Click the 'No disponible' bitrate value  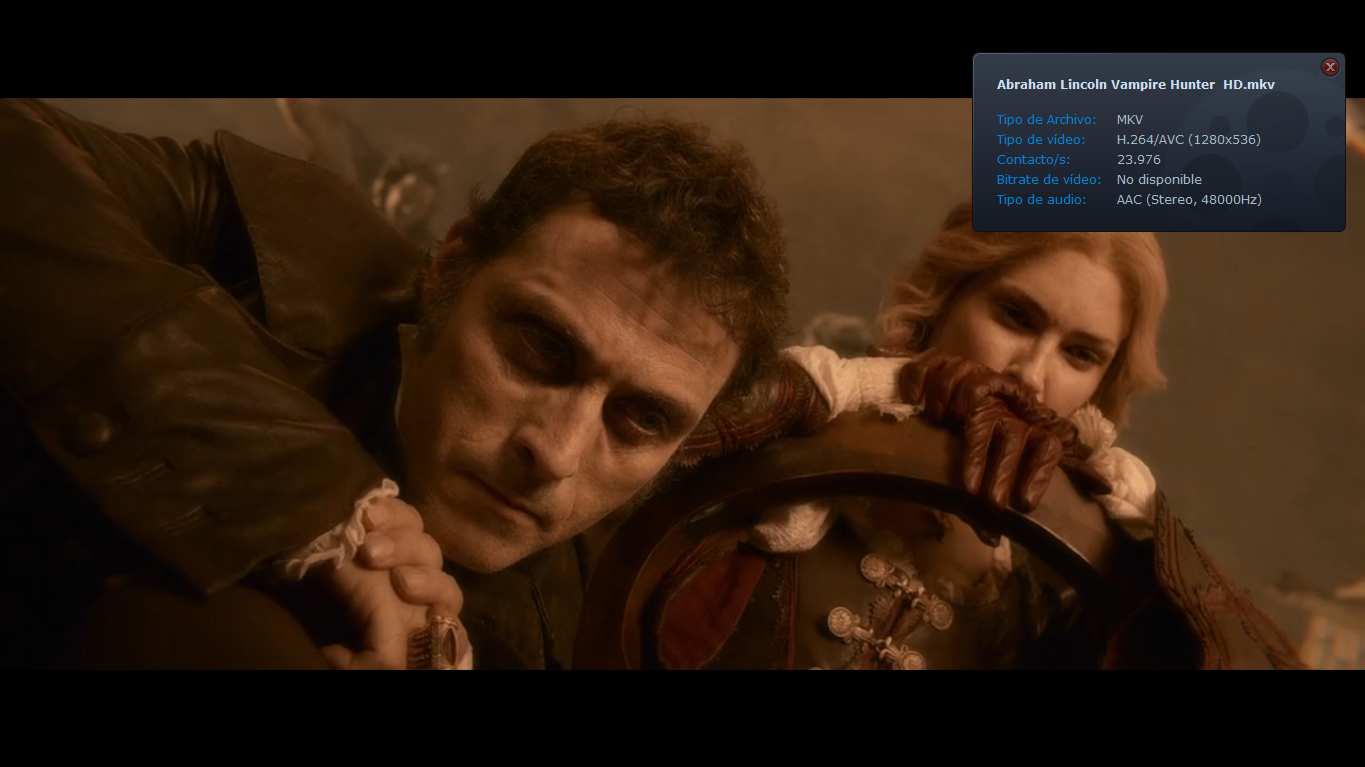tap(1160, 180)
